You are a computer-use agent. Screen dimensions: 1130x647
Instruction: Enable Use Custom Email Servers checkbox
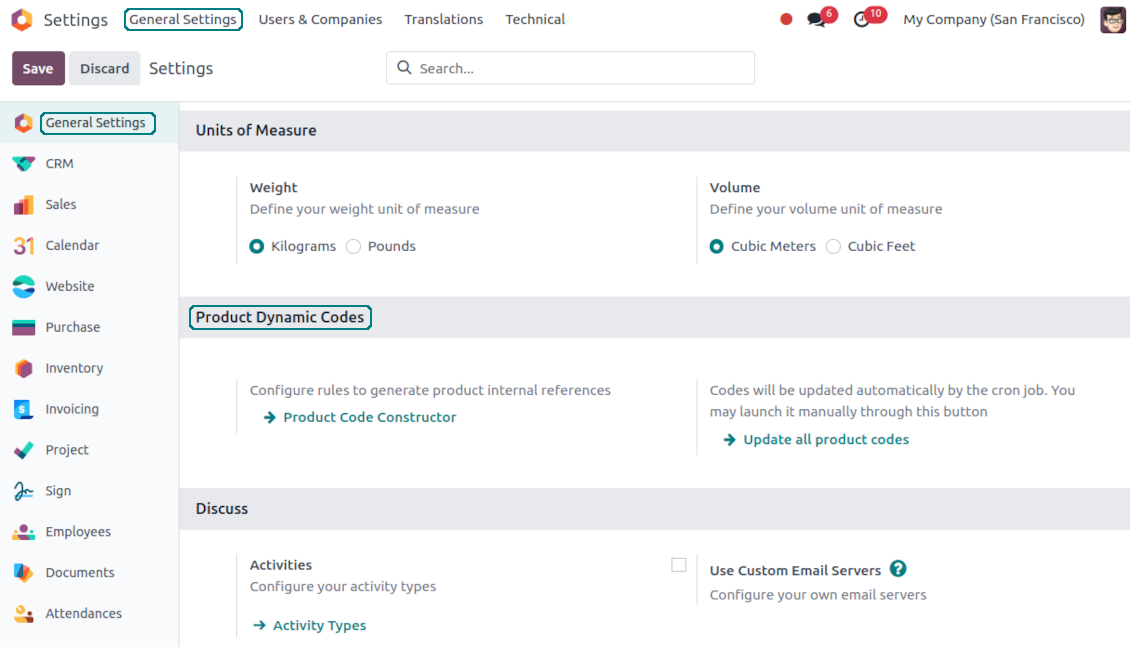pos(679,565)
